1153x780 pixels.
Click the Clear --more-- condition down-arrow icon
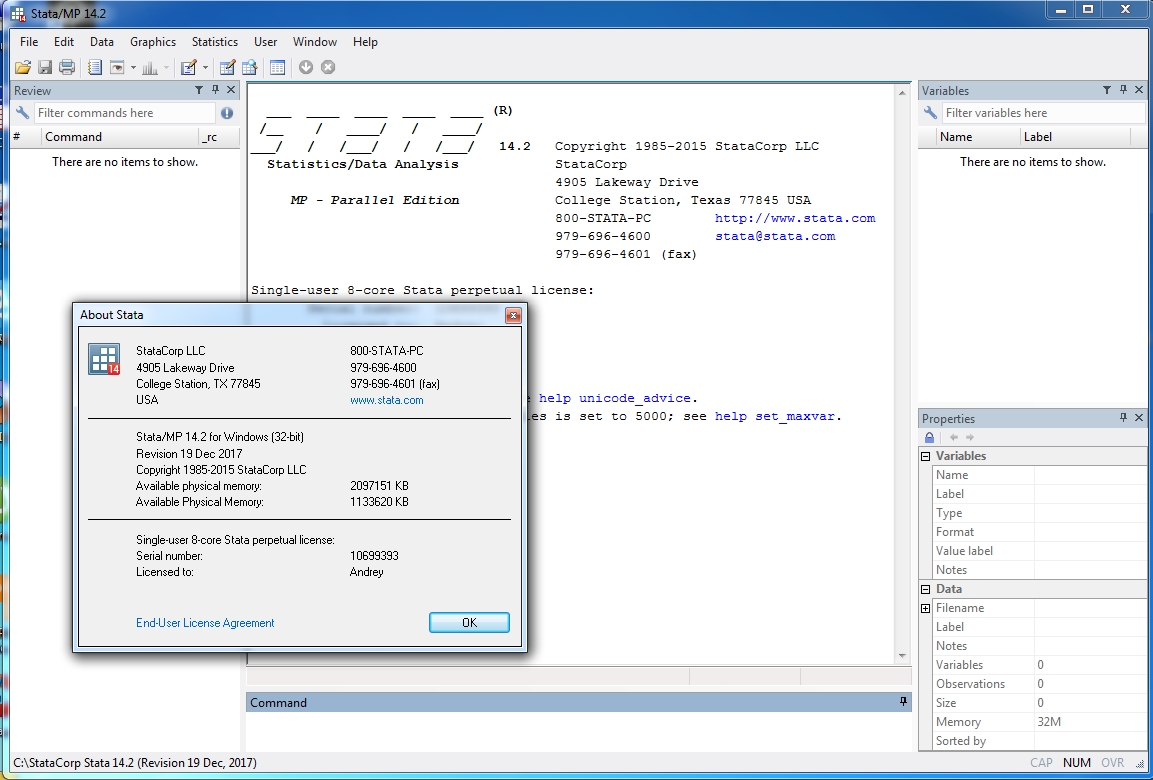pos(306,68)
